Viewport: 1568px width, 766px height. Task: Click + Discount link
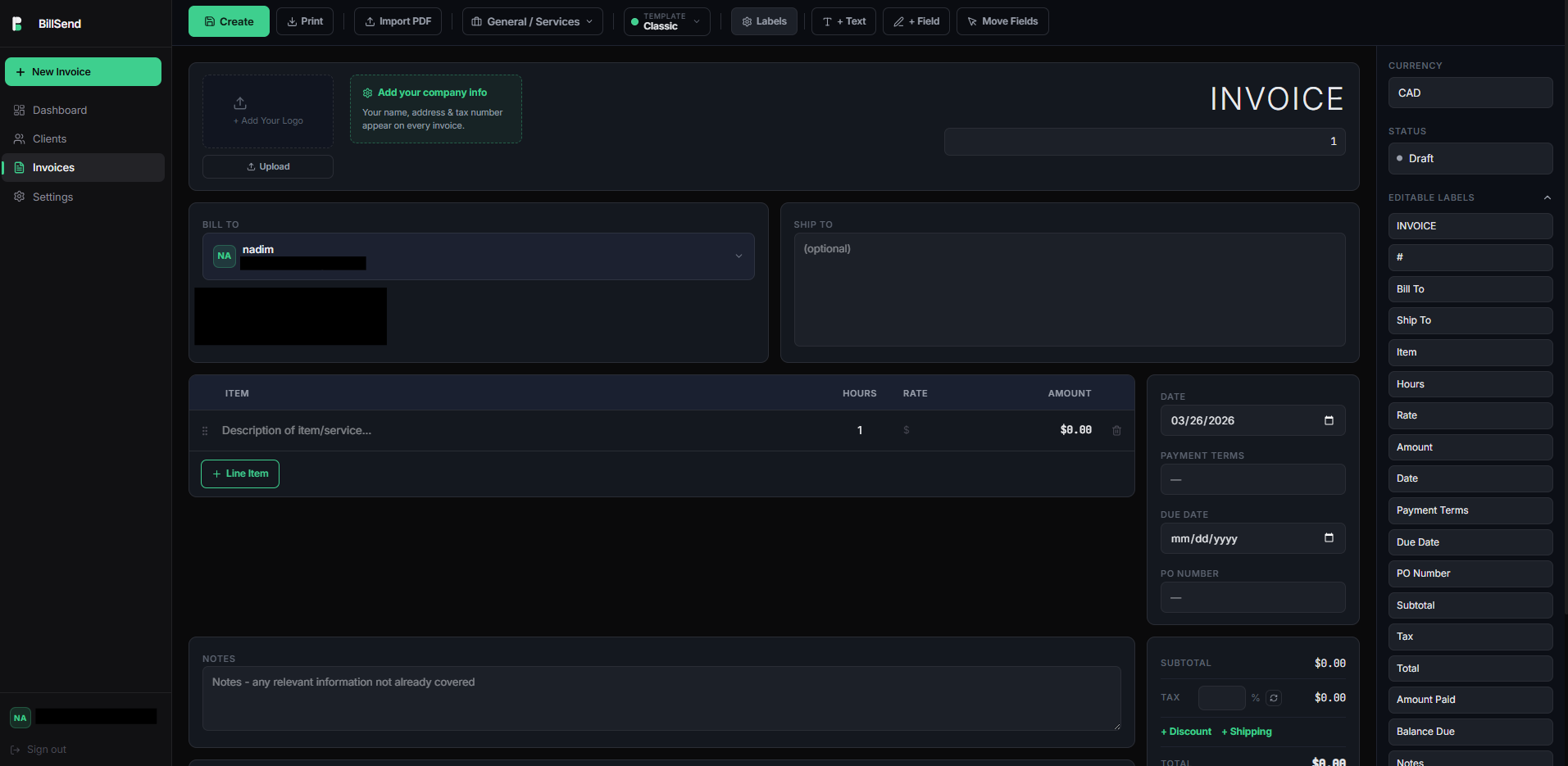1186,732
